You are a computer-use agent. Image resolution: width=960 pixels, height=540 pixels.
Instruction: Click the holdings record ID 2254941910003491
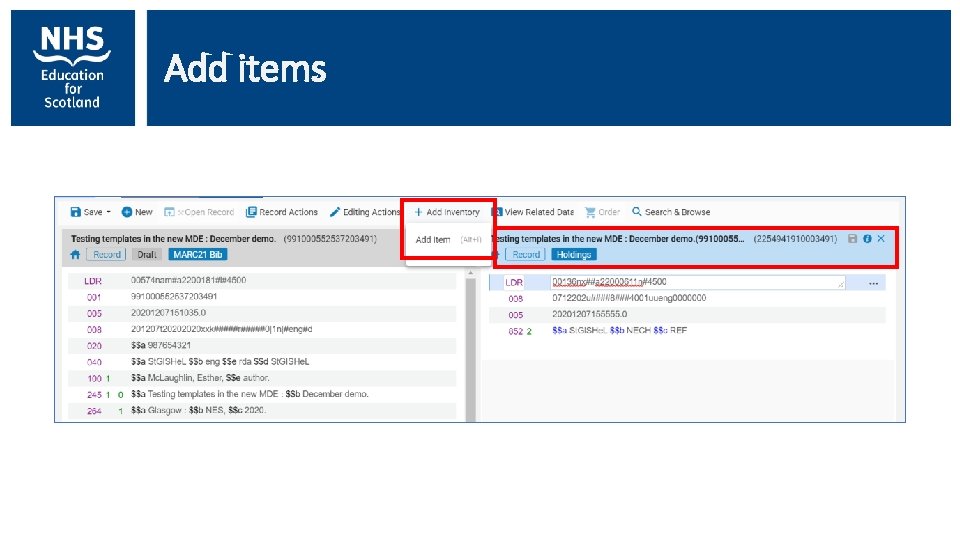click(x=795, y=239)
